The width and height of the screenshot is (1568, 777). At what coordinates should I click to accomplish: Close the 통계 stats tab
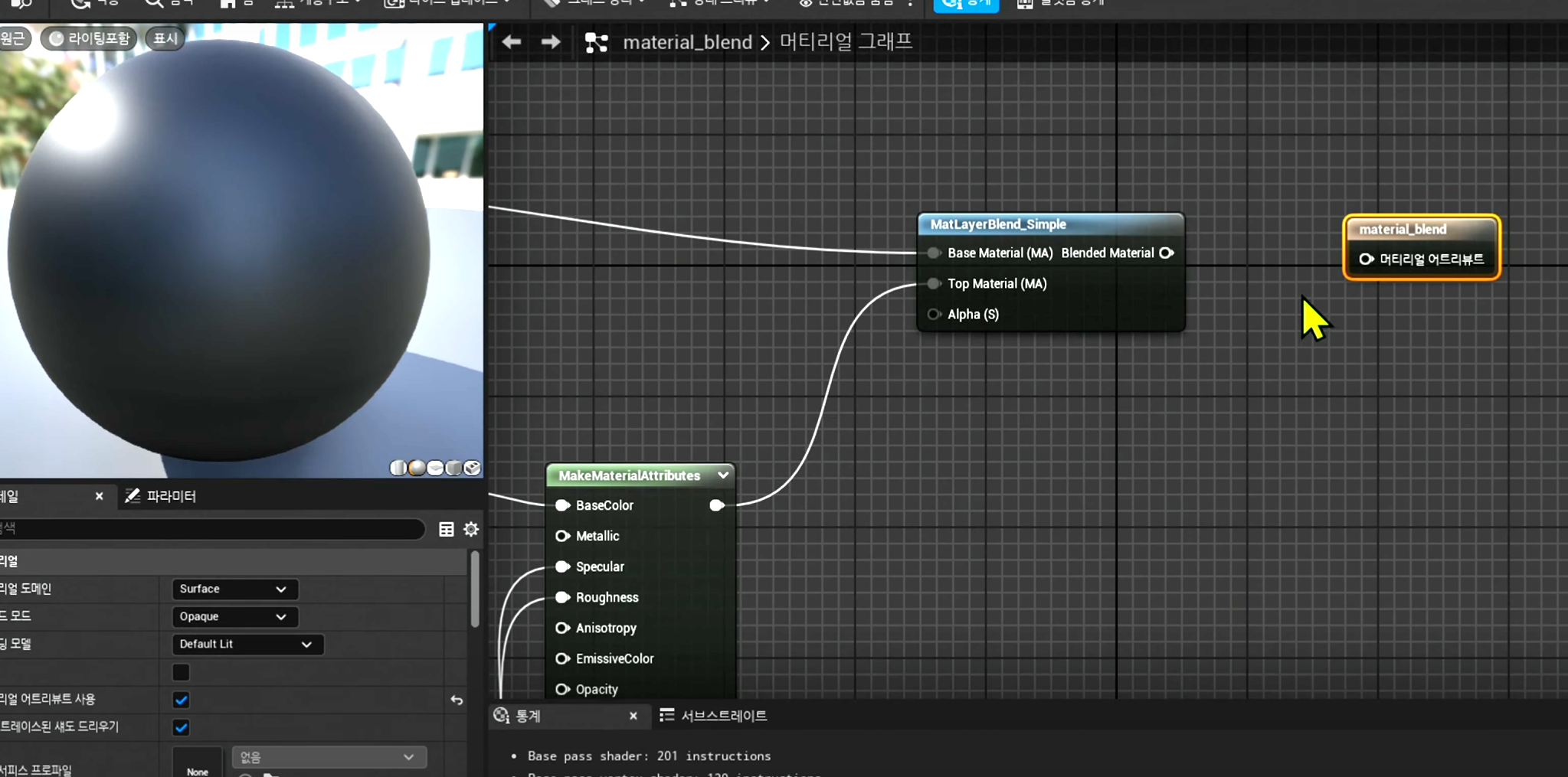pyautogui.click(x=633, y=716)
